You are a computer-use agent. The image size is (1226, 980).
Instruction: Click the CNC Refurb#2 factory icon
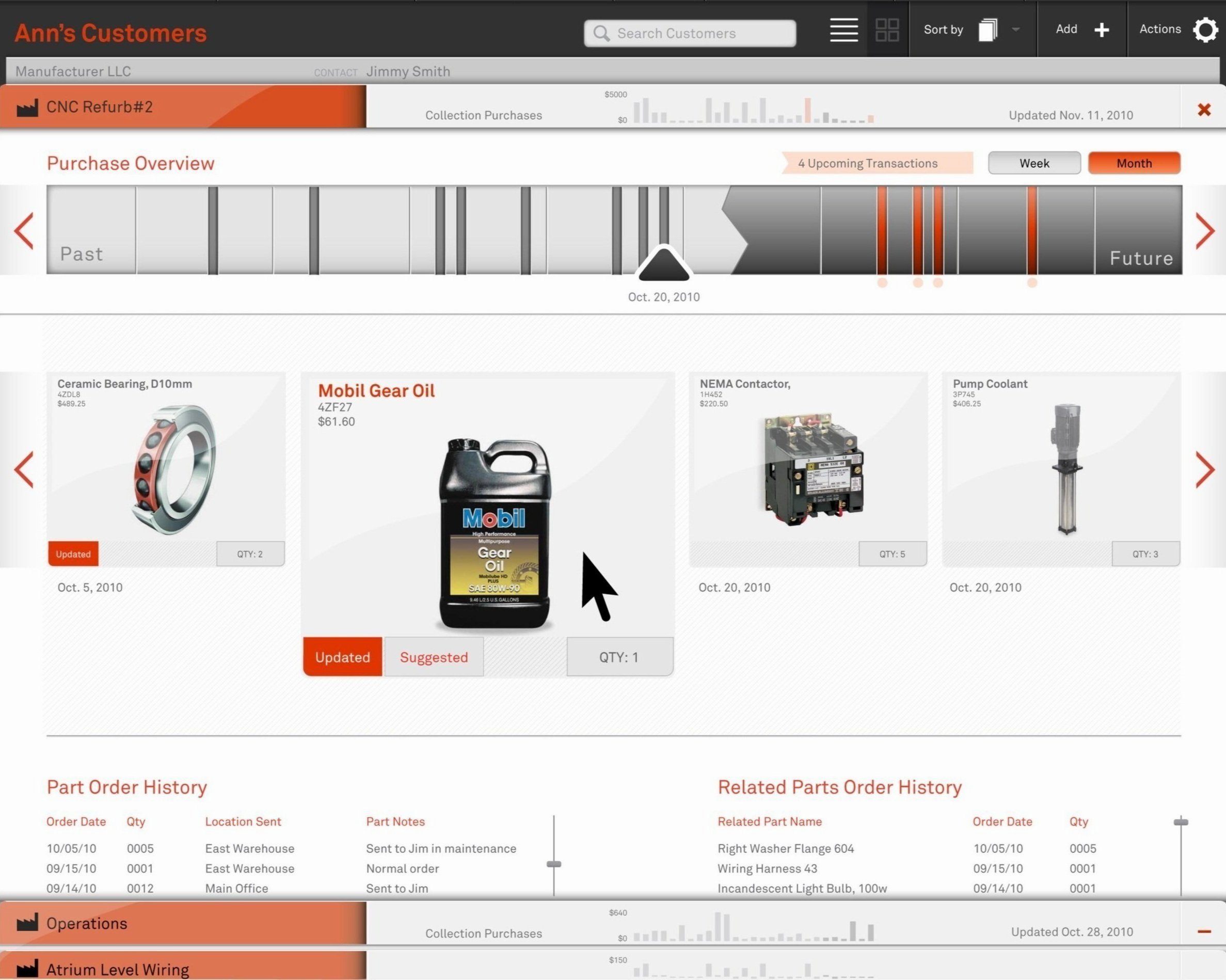pos(27,107)
